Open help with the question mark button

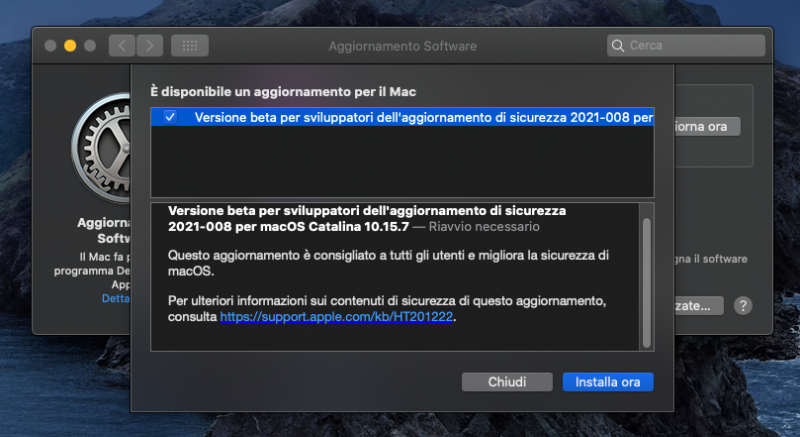click(743, 306)
